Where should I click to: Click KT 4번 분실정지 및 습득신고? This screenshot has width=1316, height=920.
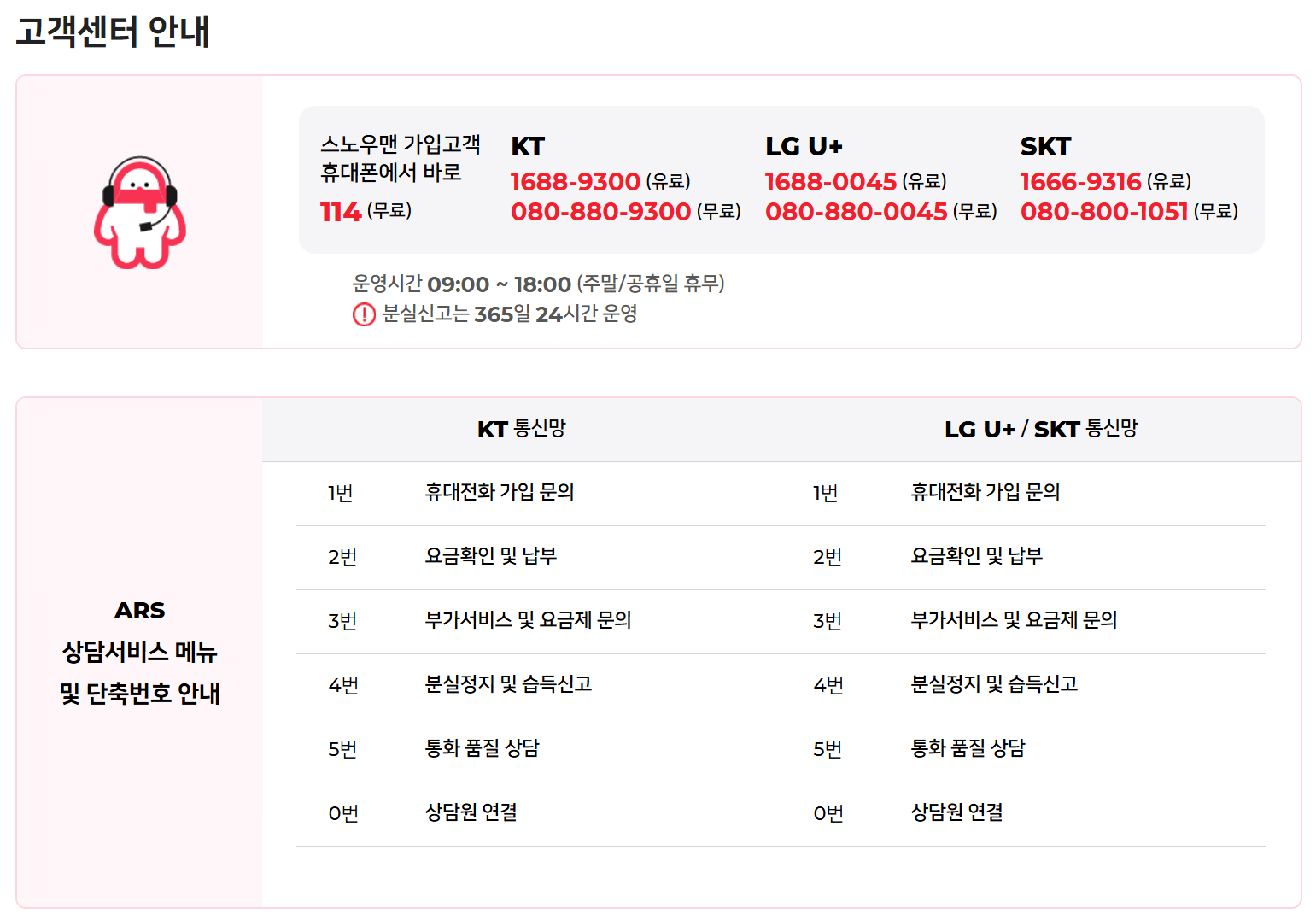click(508, 684)
